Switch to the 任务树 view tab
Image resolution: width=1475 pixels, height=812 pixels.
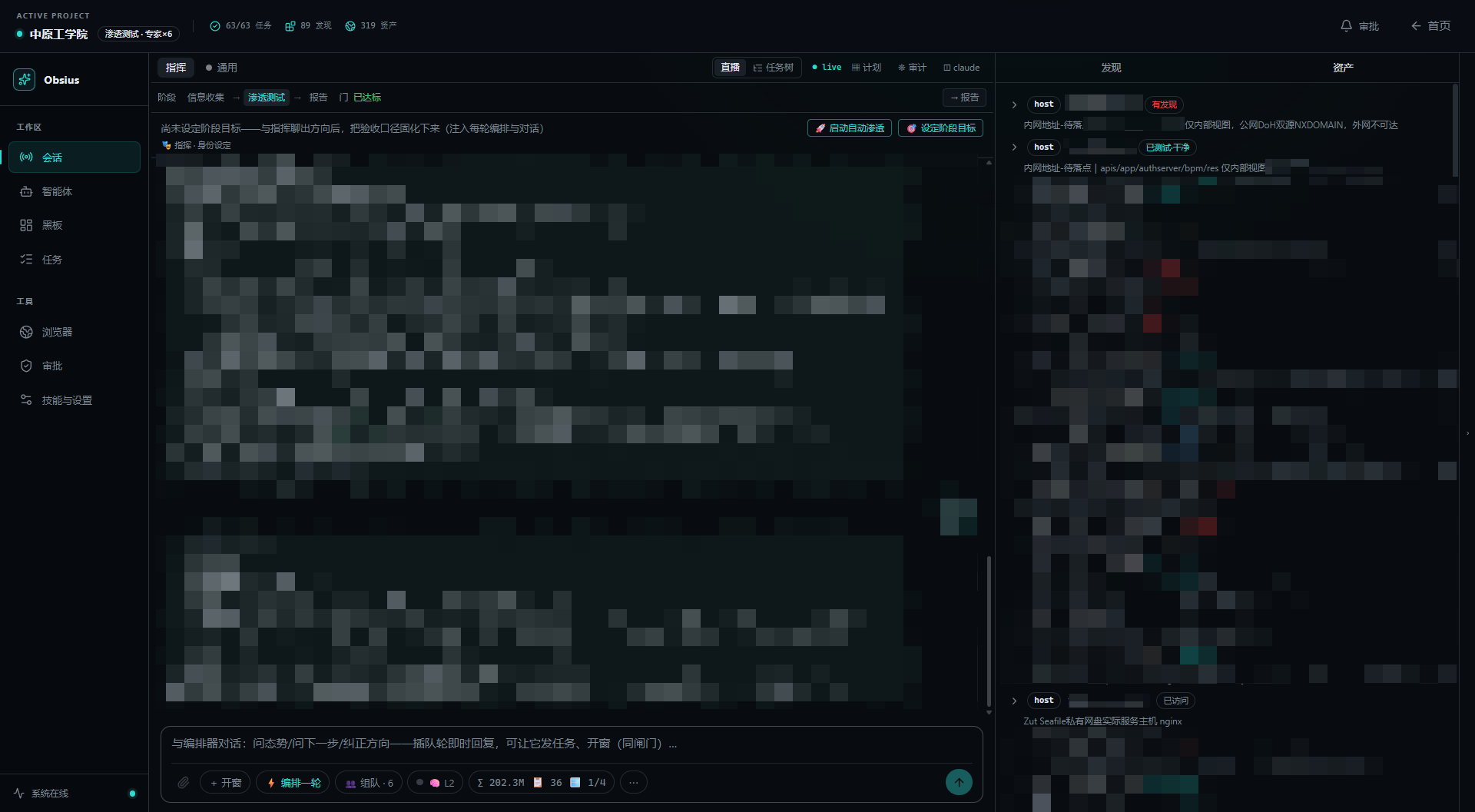coord(774,68)
